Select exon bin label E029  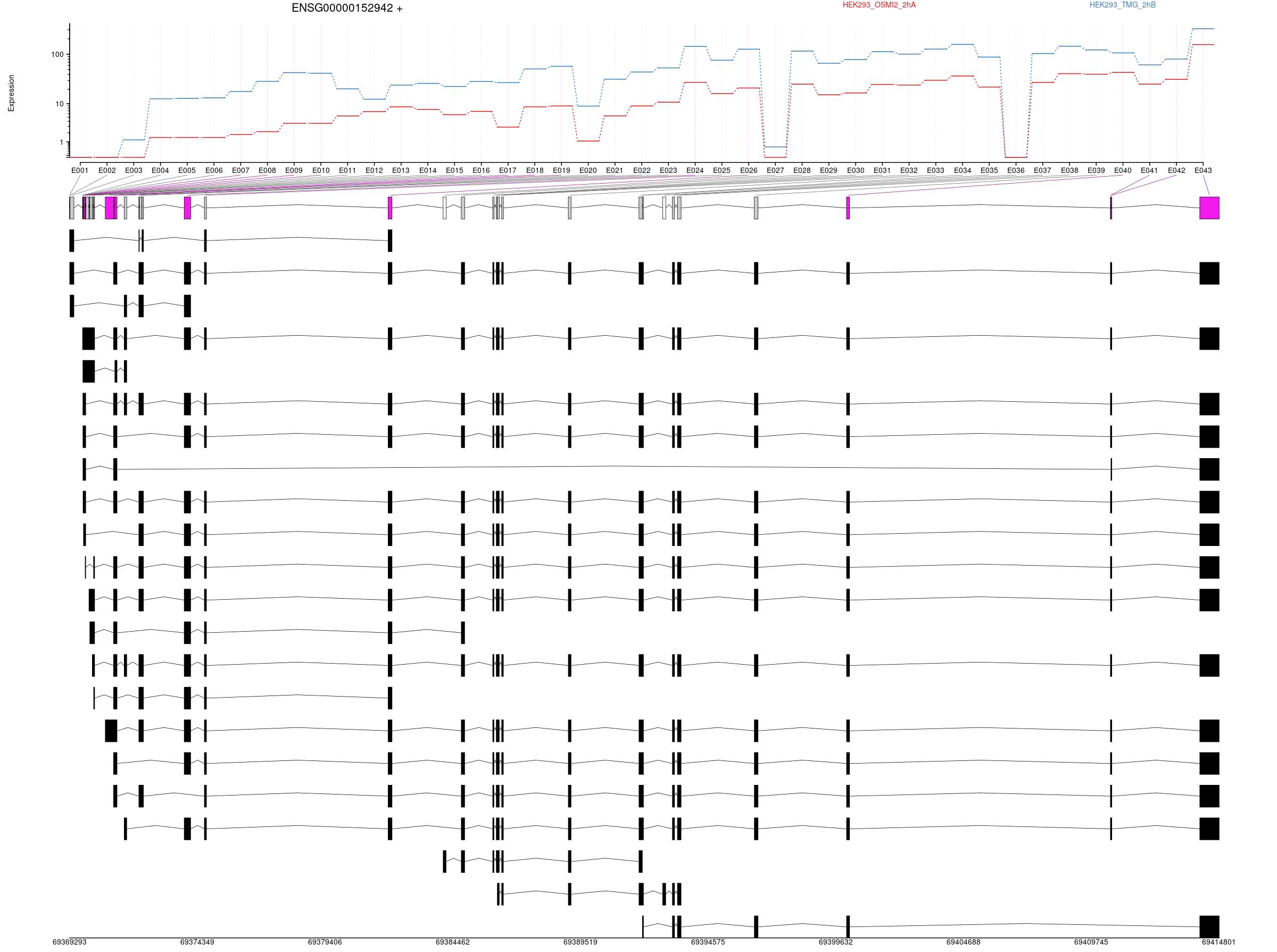coord(828,171)
